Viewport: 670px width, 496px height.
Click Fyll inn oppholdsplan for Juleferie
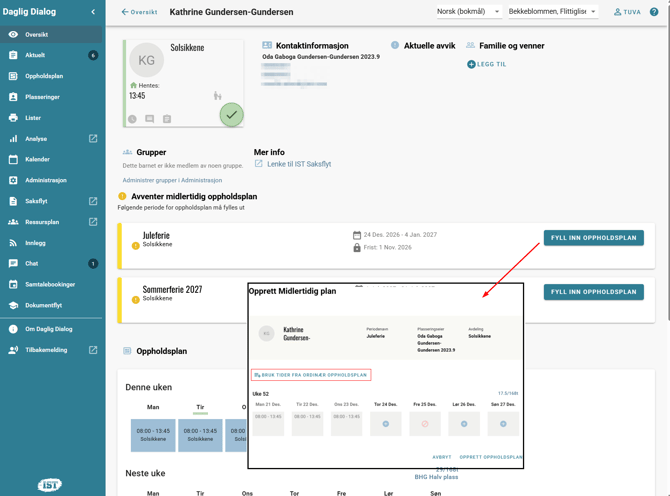[x=594, y=238]
